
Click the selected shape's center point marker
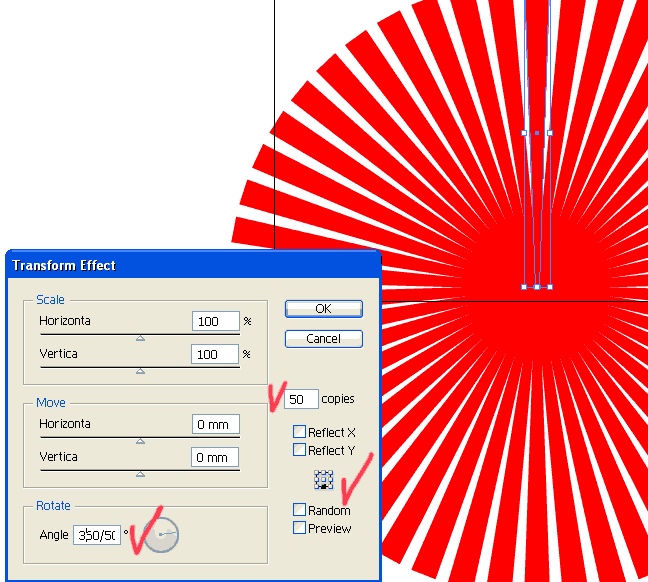pyautogui.click(x=537, y=133)
